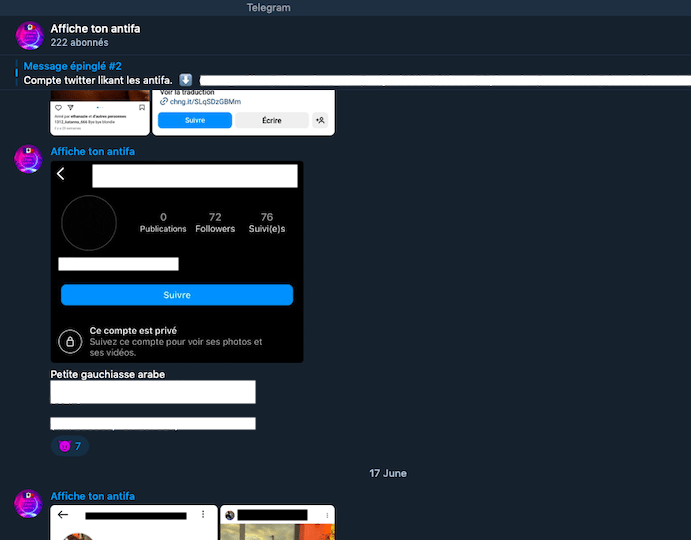Click the empty circular profile picture
691x540 pixels.
coord(89,223)
